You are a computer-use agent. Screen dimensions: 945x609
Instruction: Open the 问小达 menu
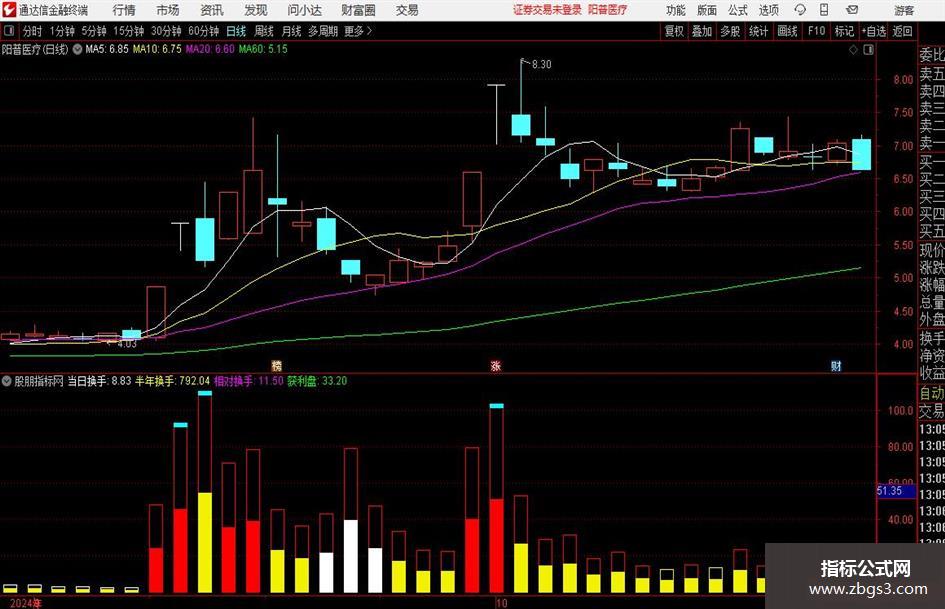(304, 10)
